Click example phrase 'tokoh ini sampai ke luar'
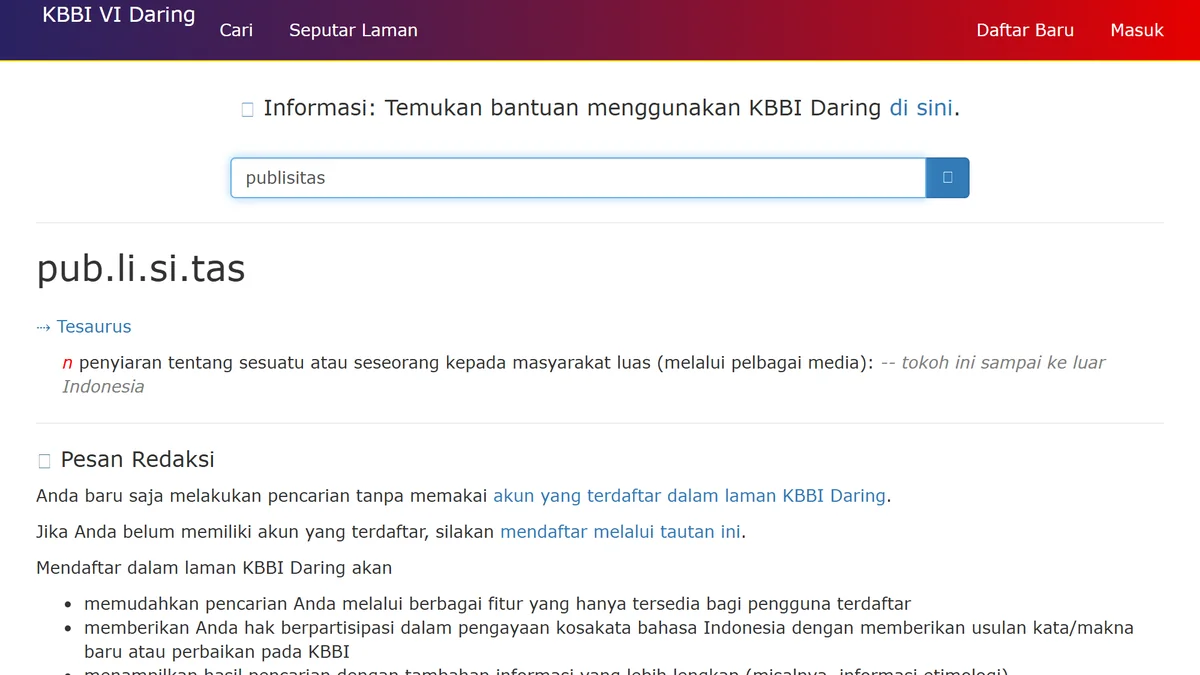 1003,363
